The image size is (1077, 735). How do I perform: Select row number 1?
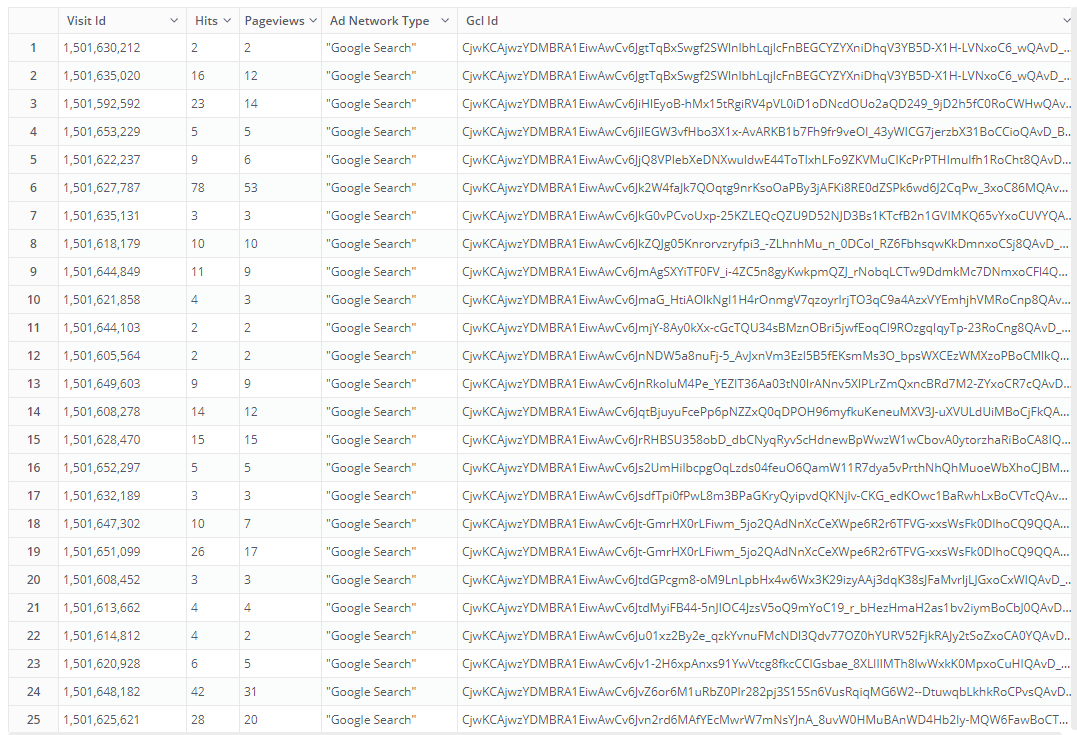33,48
